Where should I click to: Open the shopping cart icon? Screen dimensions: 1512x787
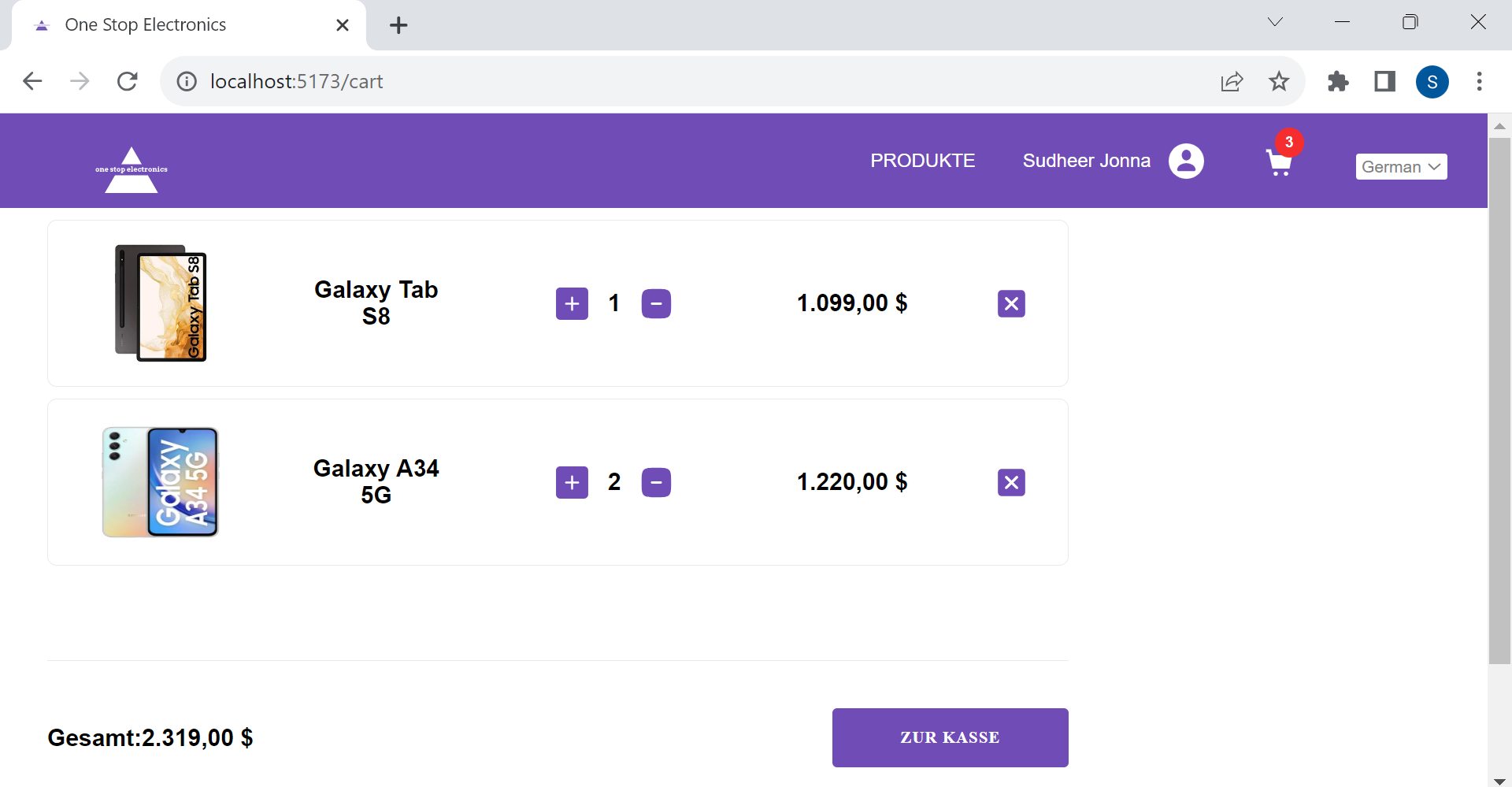(x=1279, y=163)
